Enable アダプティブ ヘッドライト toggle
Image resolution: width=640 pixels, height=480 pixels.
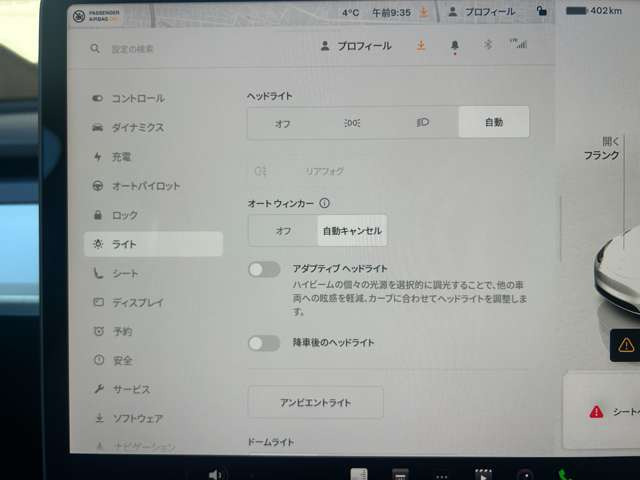click(x=264, y=269)
